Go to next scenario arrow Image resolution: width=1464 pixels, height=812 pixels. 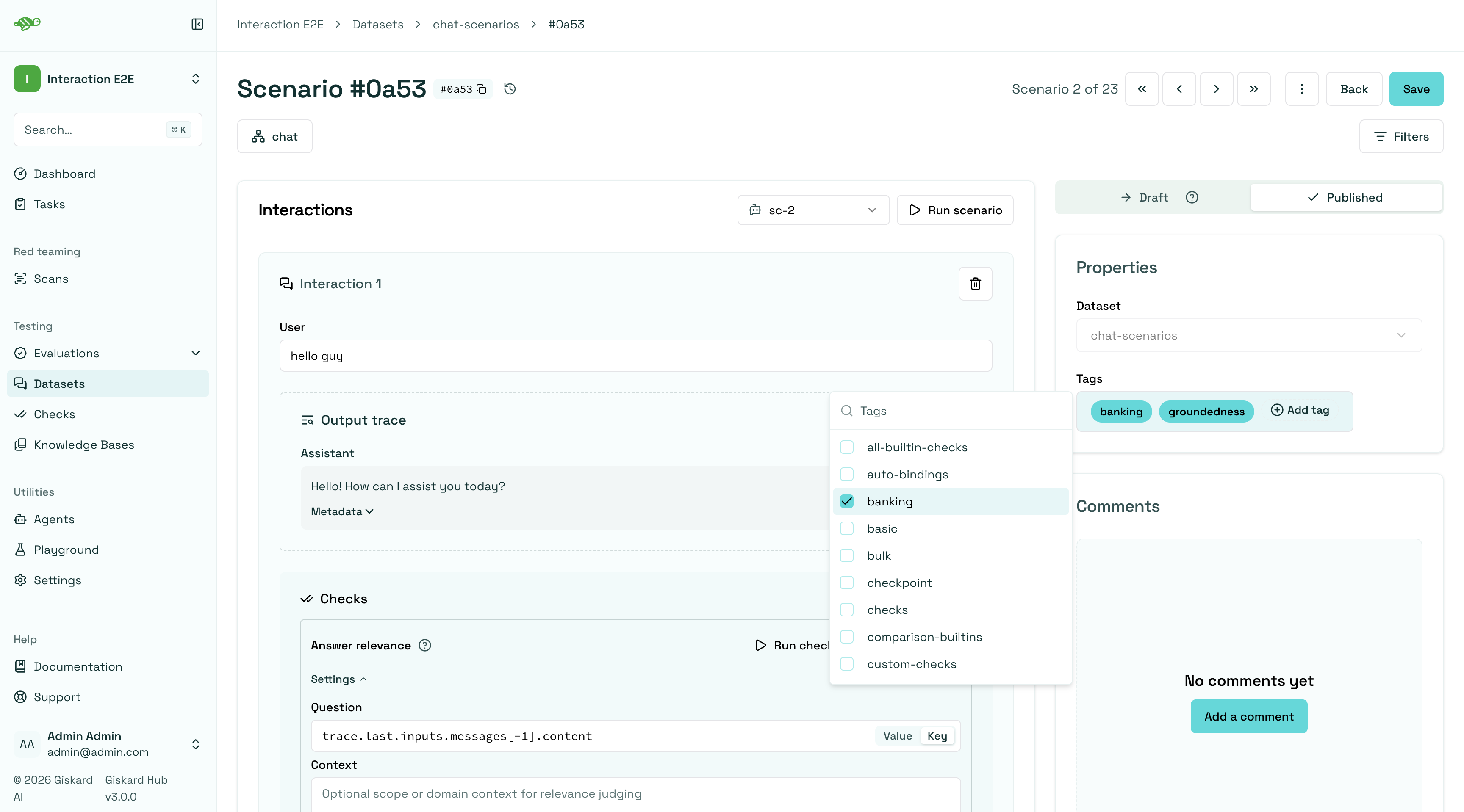pyautogui.click(x=1216, y=89)
